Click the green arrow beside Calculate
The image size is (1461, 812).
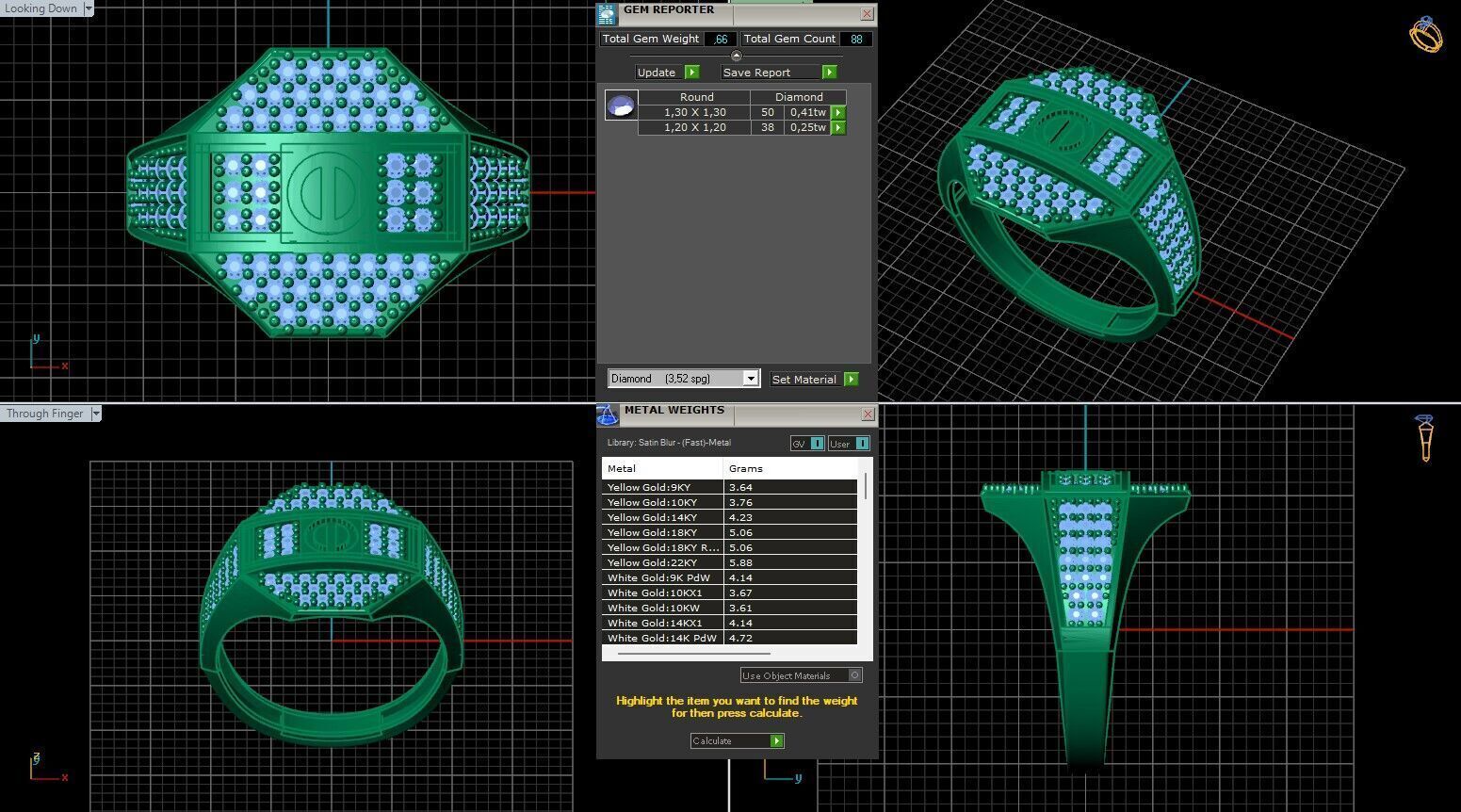click(x=777, y=741)
